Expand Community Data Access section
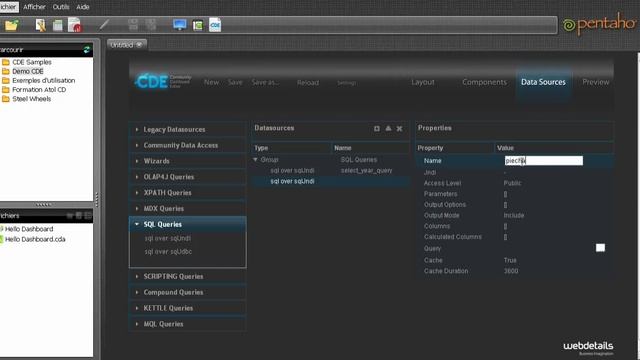The width and height of the screenshot is (640, 360). [x=188, y=145]
